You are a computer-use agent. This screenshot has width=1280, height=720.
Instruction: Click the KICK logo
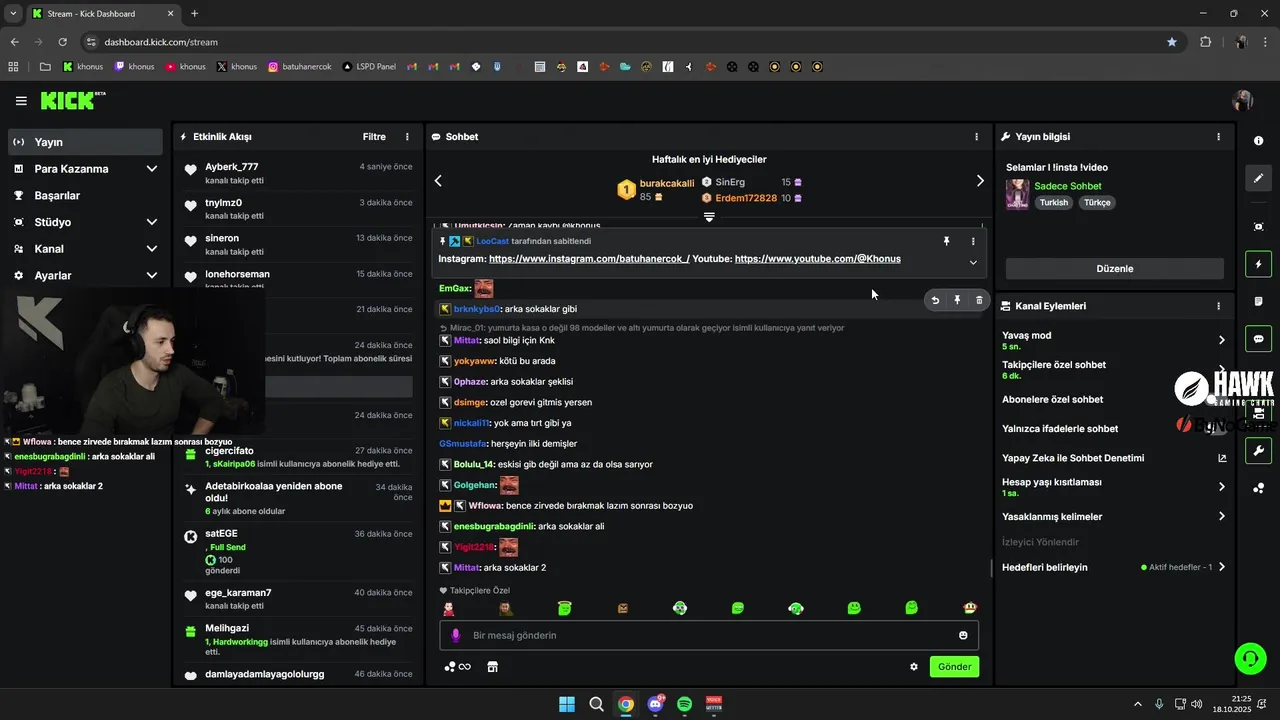tap(72, 100)
